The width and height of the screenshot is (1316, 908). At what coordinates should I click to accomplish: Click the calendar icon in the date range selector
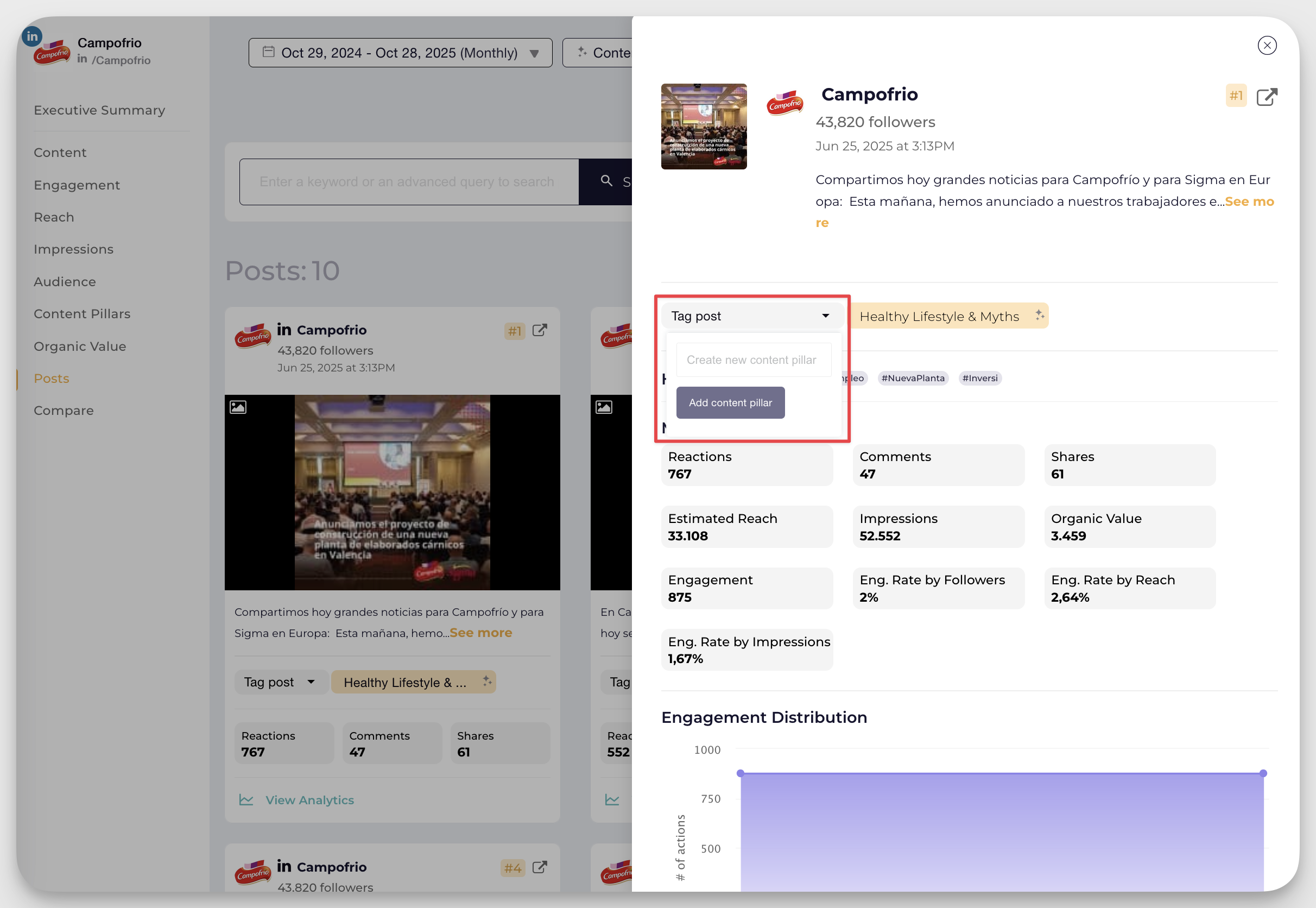click(269, 52)
